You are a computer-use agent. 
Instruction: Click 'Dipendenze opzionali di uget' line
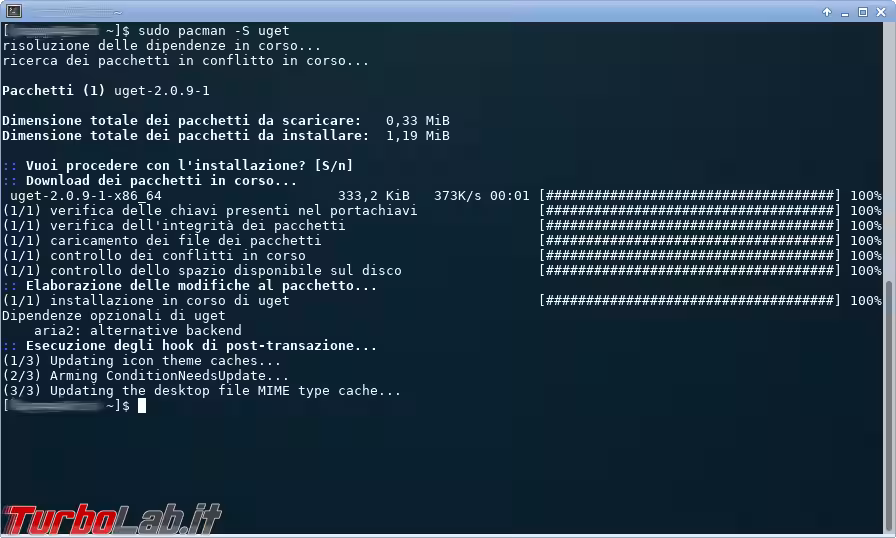pyautogui.click(x=114, y=316)
